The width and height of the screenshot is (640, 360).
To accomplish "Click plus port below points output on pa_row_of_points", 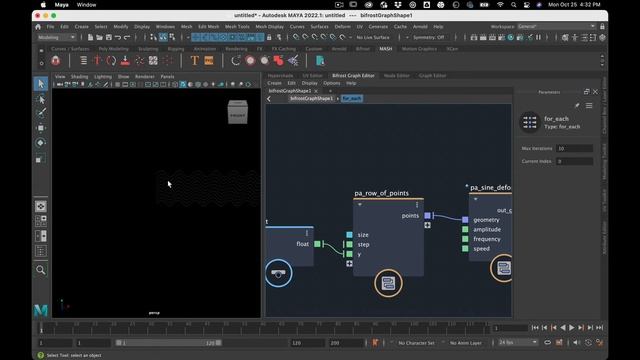I will coord(427,225).
